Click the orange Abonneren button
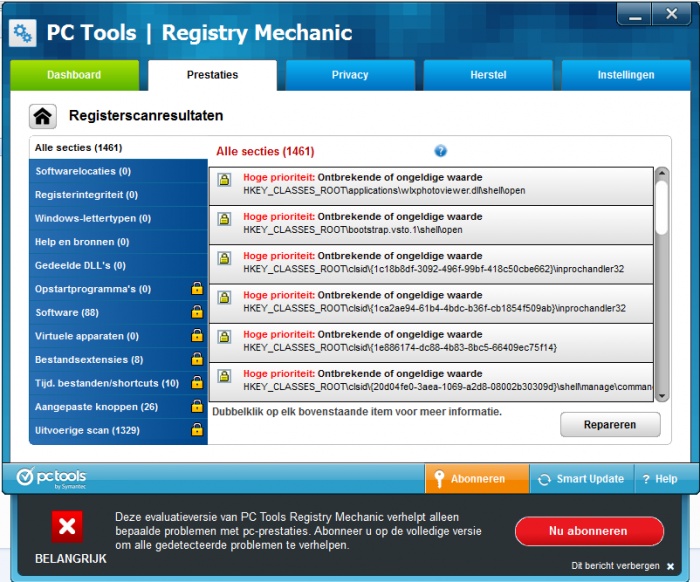Image resolution: width=700 pixels, height=582 pixels. click(477, 478)
